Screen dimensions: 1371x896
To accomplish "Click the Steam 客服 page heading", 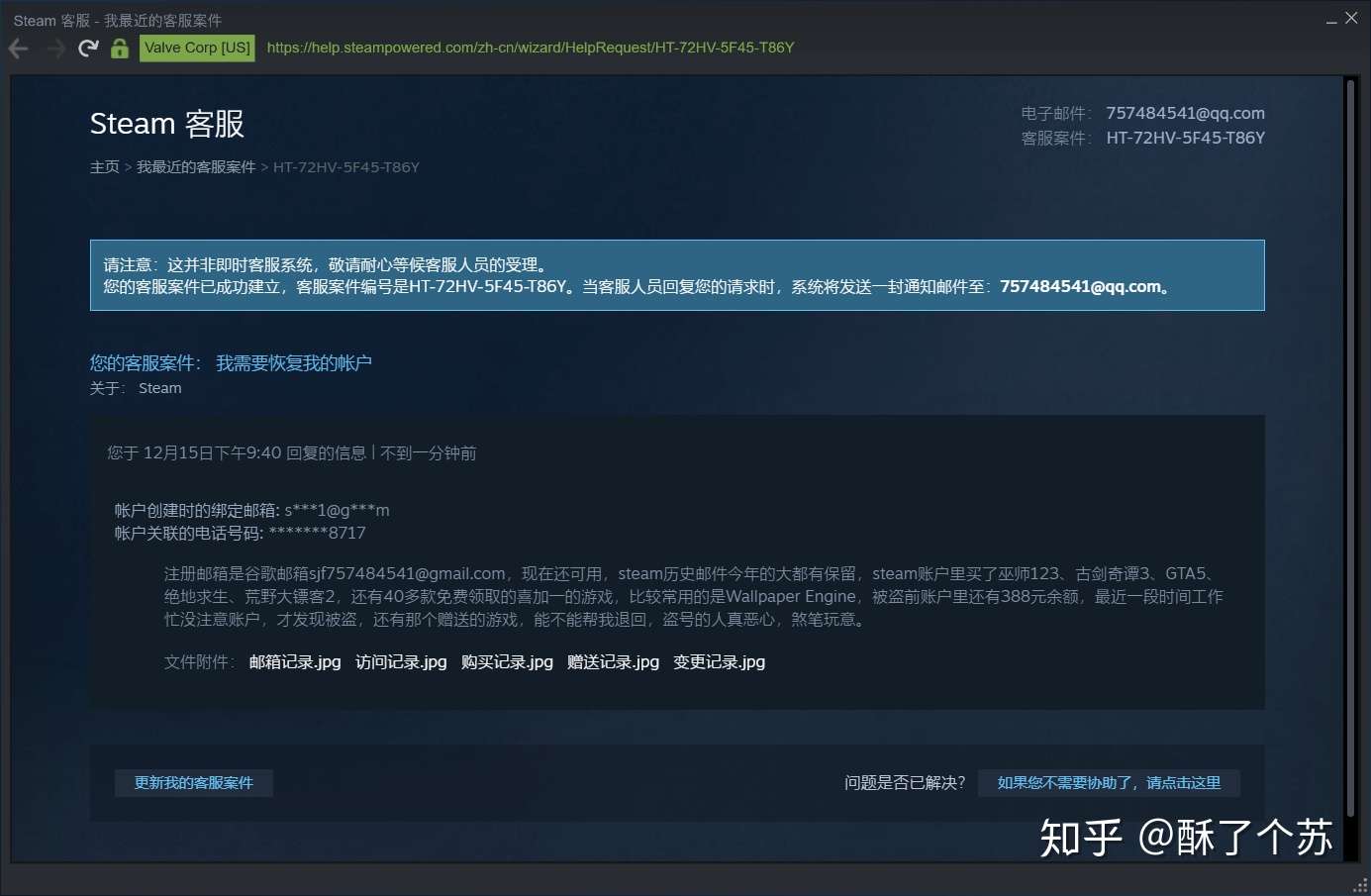I will (166, 124).
